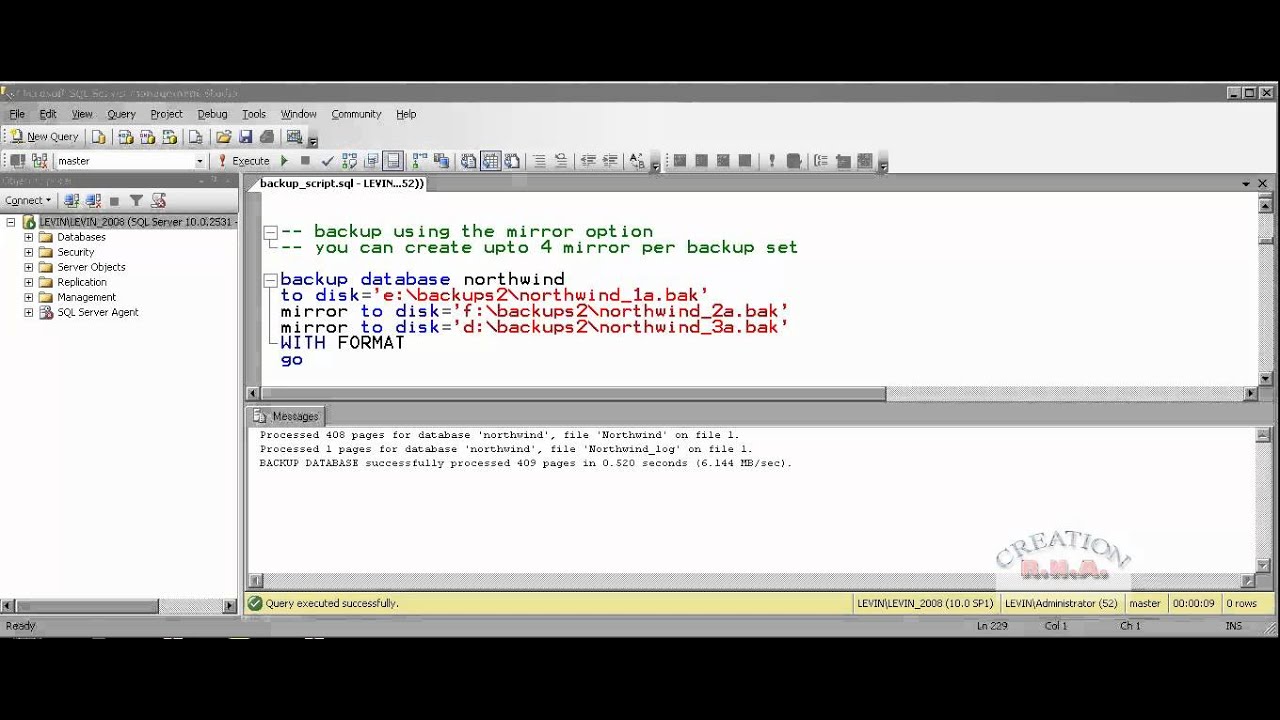Collapse the backup database statement outline
The height and width of the screenshot is (720, 1280).
pyautogui.click(x=270, y=280)
